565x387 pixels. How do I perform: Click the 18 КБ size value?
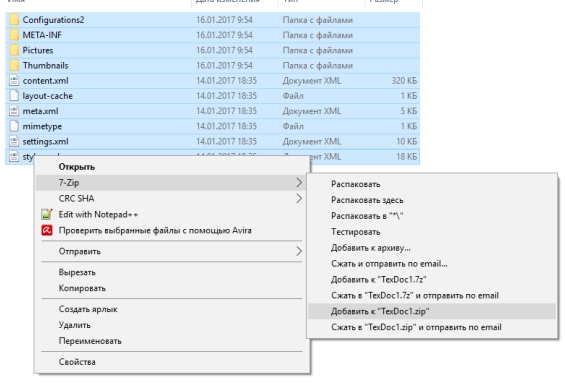(x=407, y=156)
